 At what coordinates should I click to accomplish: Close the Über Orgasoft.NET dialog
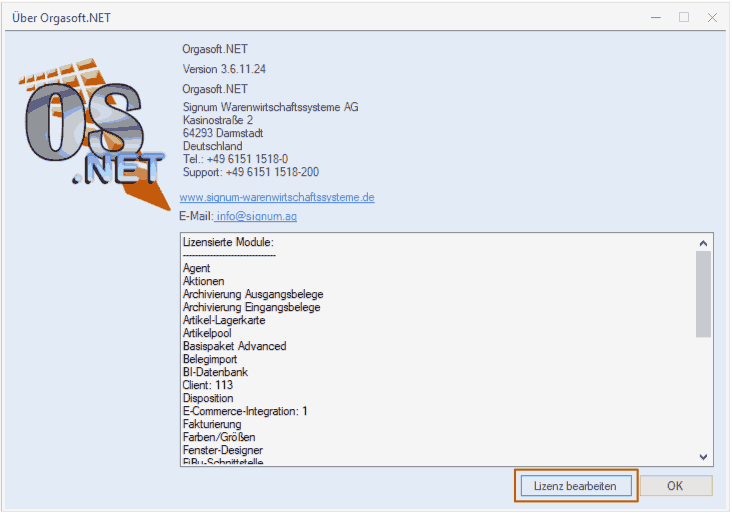(x=712, y=17)
